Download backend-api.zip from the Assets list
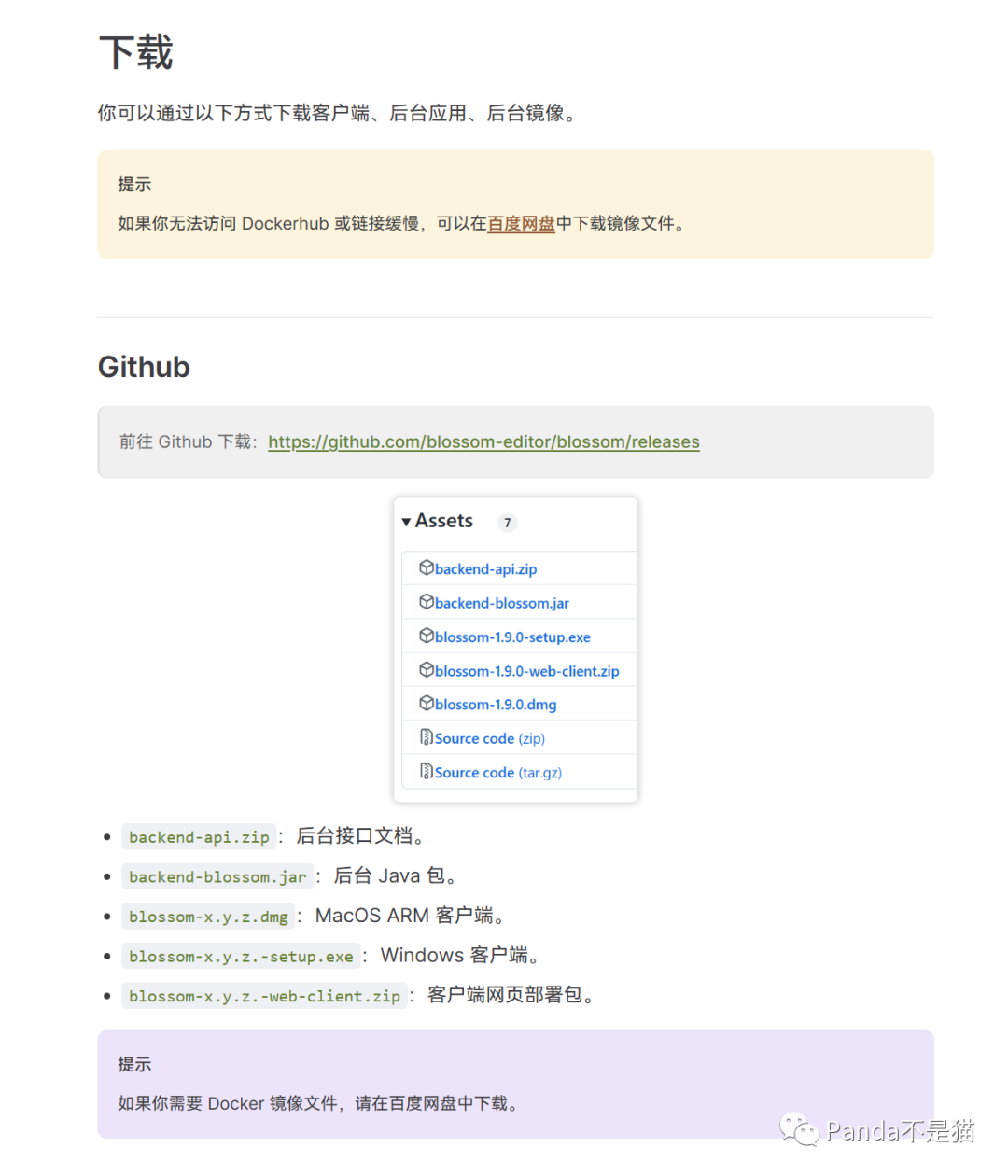Image resolution: width=1008 pixels, height=1176 pixels. pyautogui.click(x=485, y=568)
